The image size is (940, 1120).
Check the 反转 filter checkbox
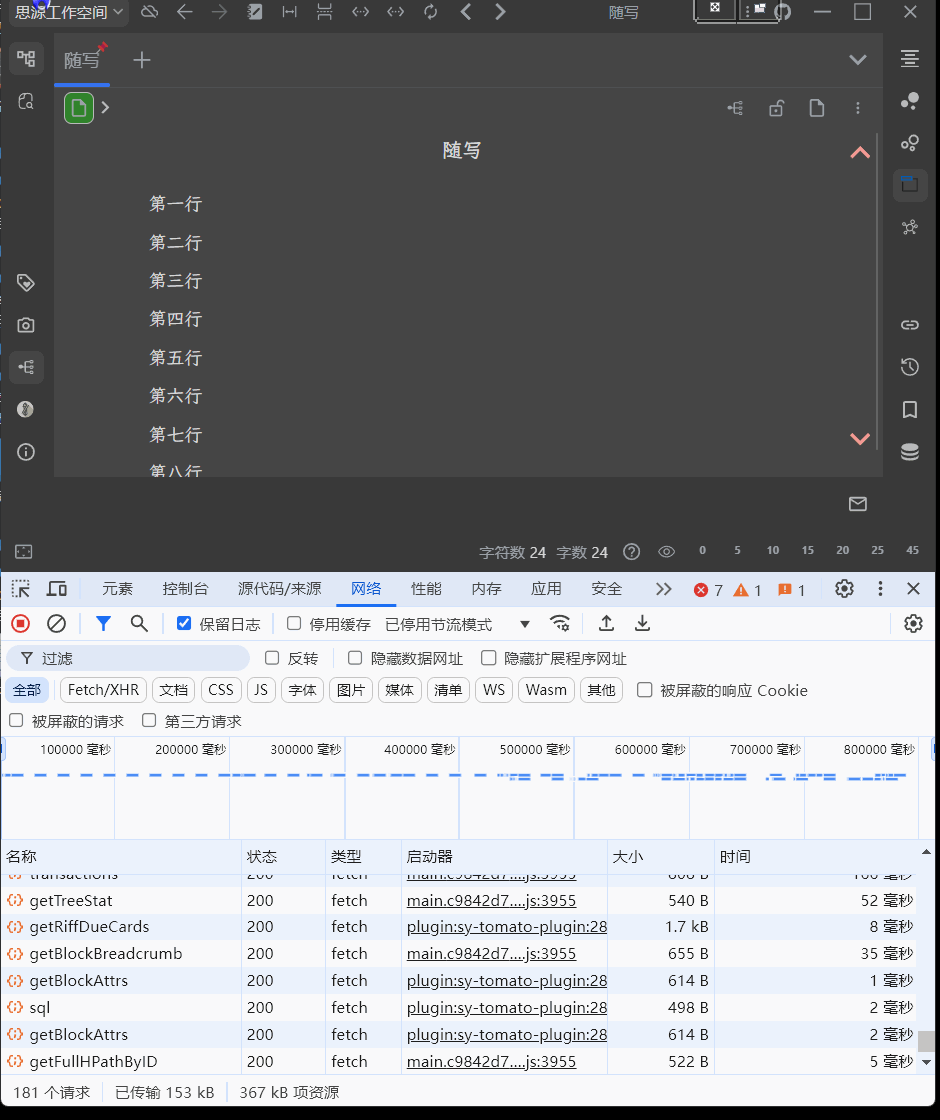[272, 657]
